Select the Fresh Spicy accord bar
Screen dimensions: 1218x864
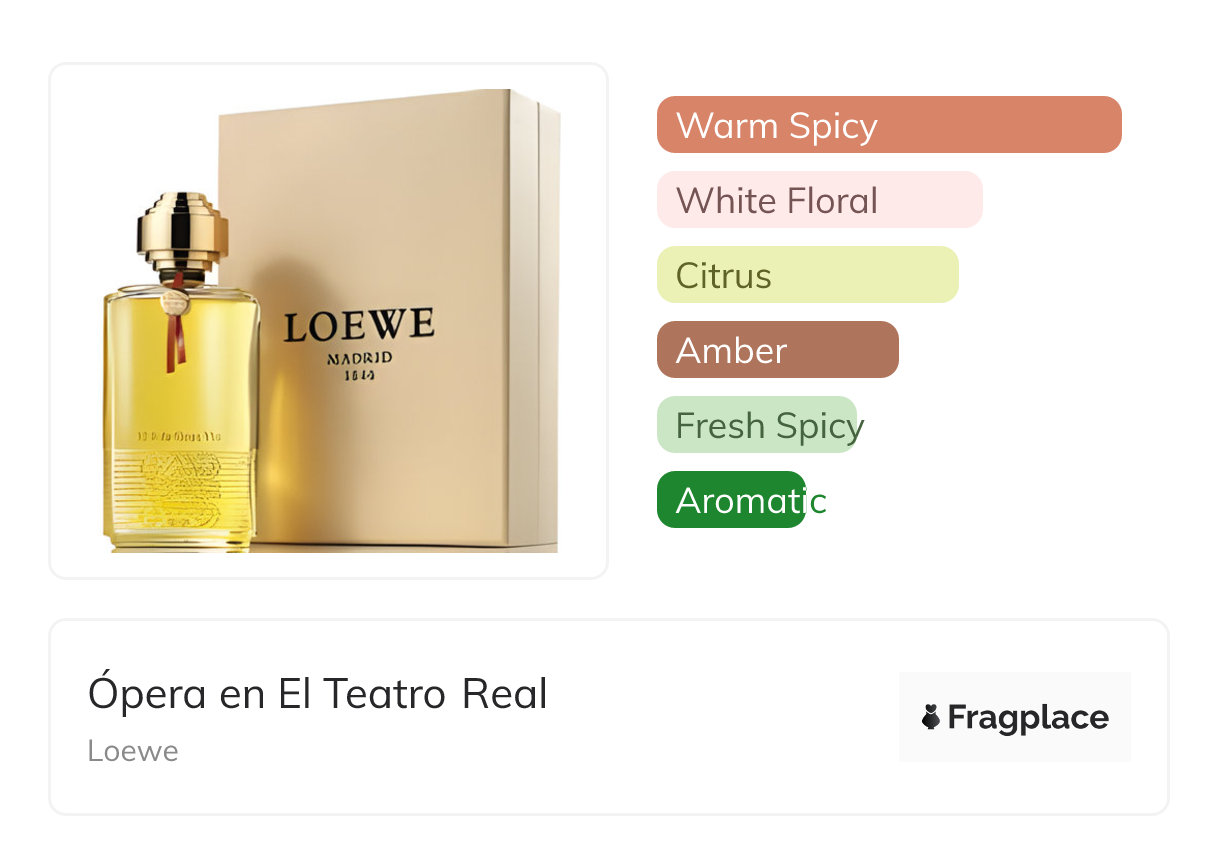tap(757, 425)
